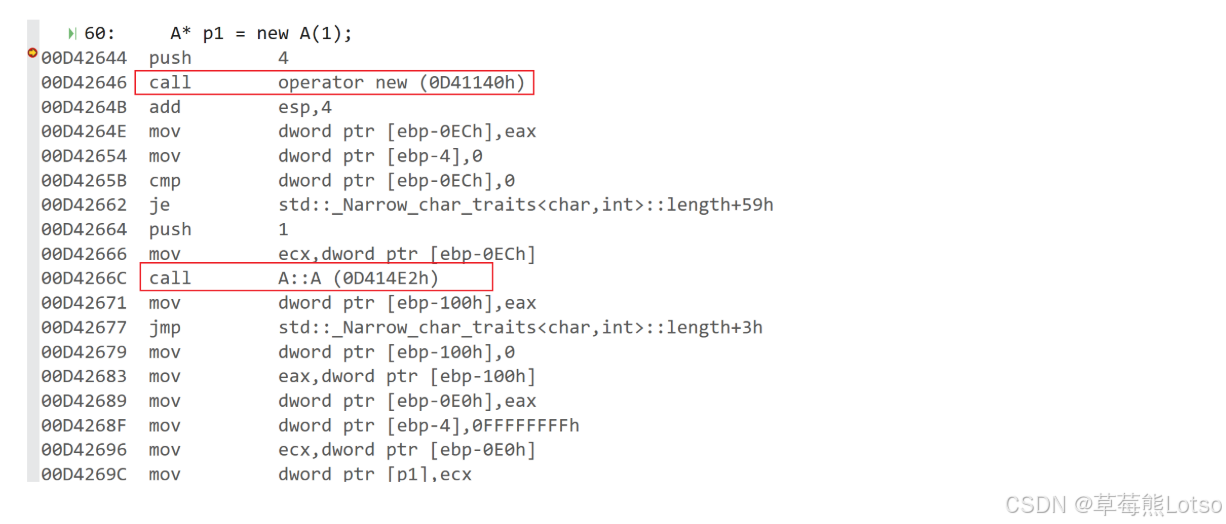Select address 00D42644 push 4 line

(x=165, y=58)
